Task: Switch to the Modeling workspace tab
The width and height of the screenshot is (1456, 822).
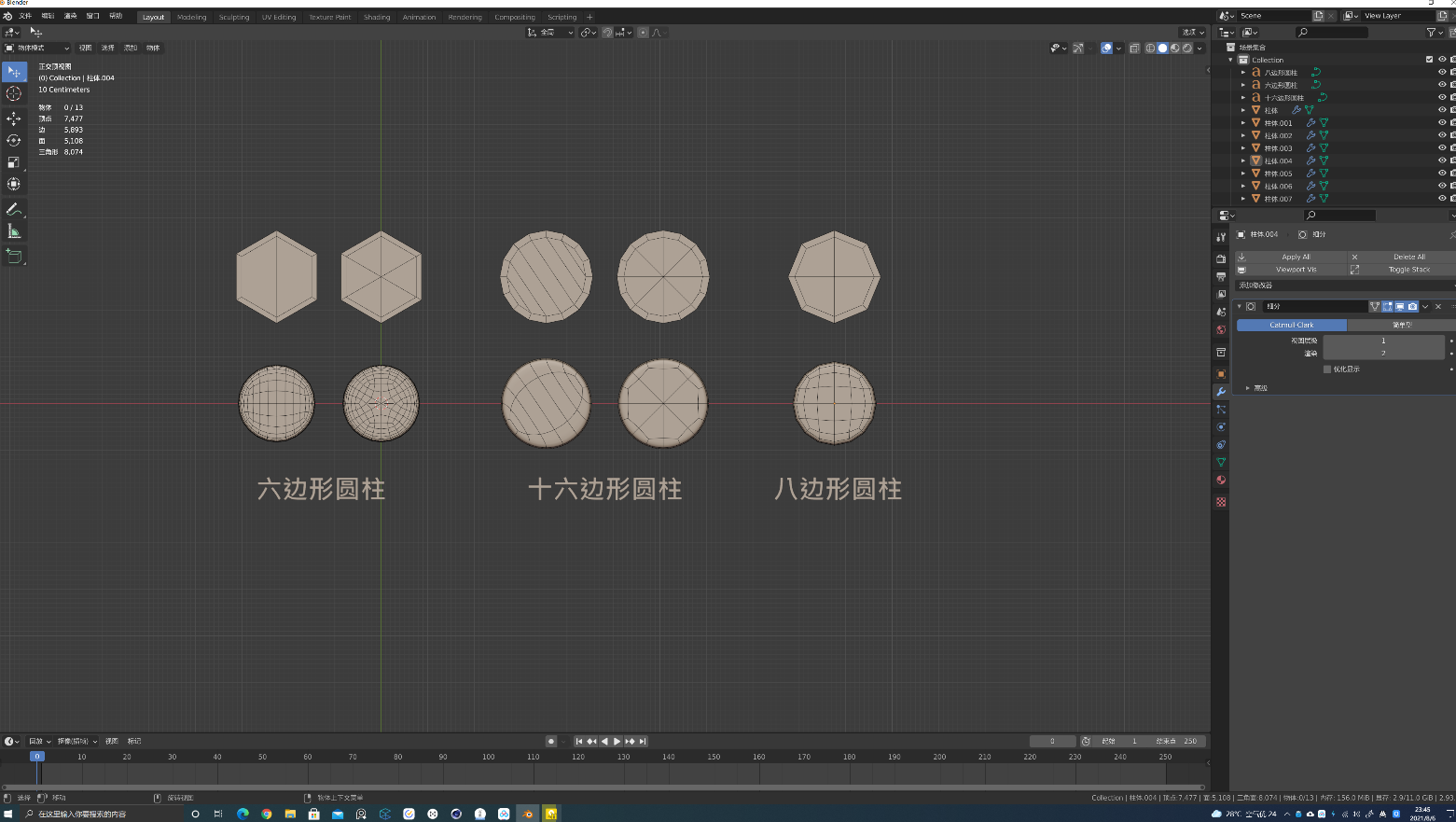Action: tap(192, 17)
